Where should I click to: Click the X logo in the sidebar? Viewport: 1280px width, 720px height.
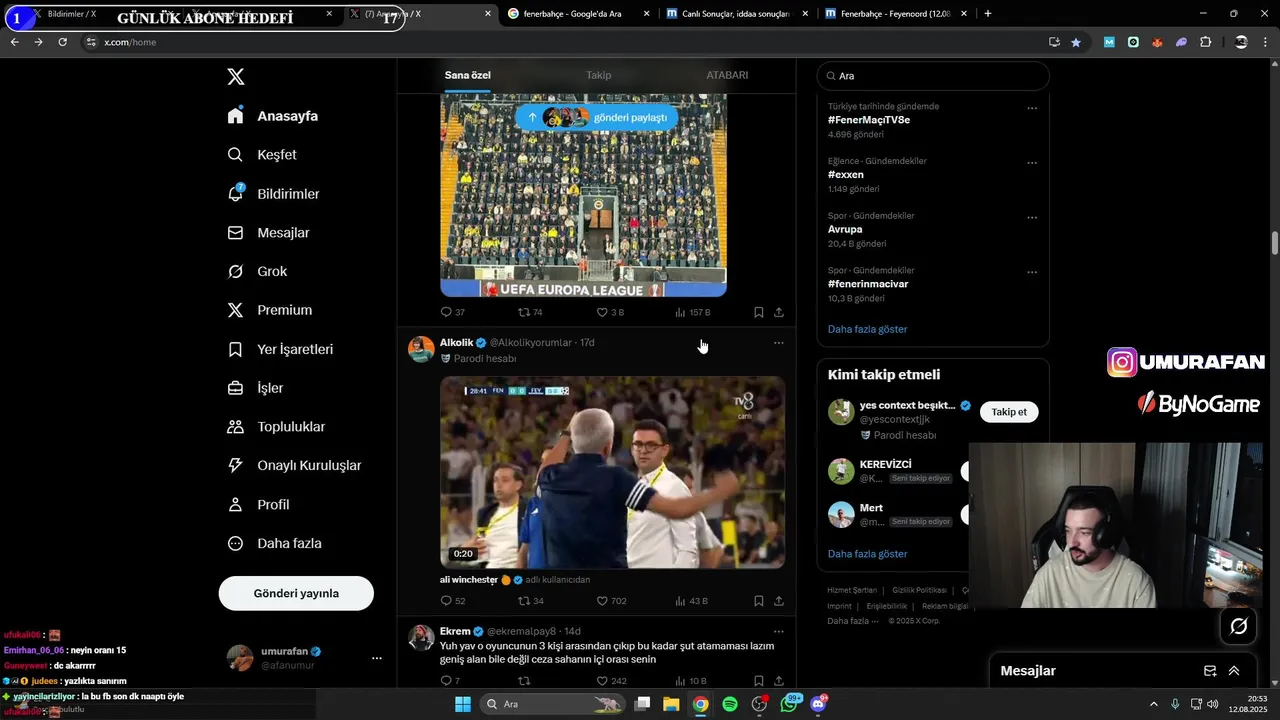click(236, 77)
